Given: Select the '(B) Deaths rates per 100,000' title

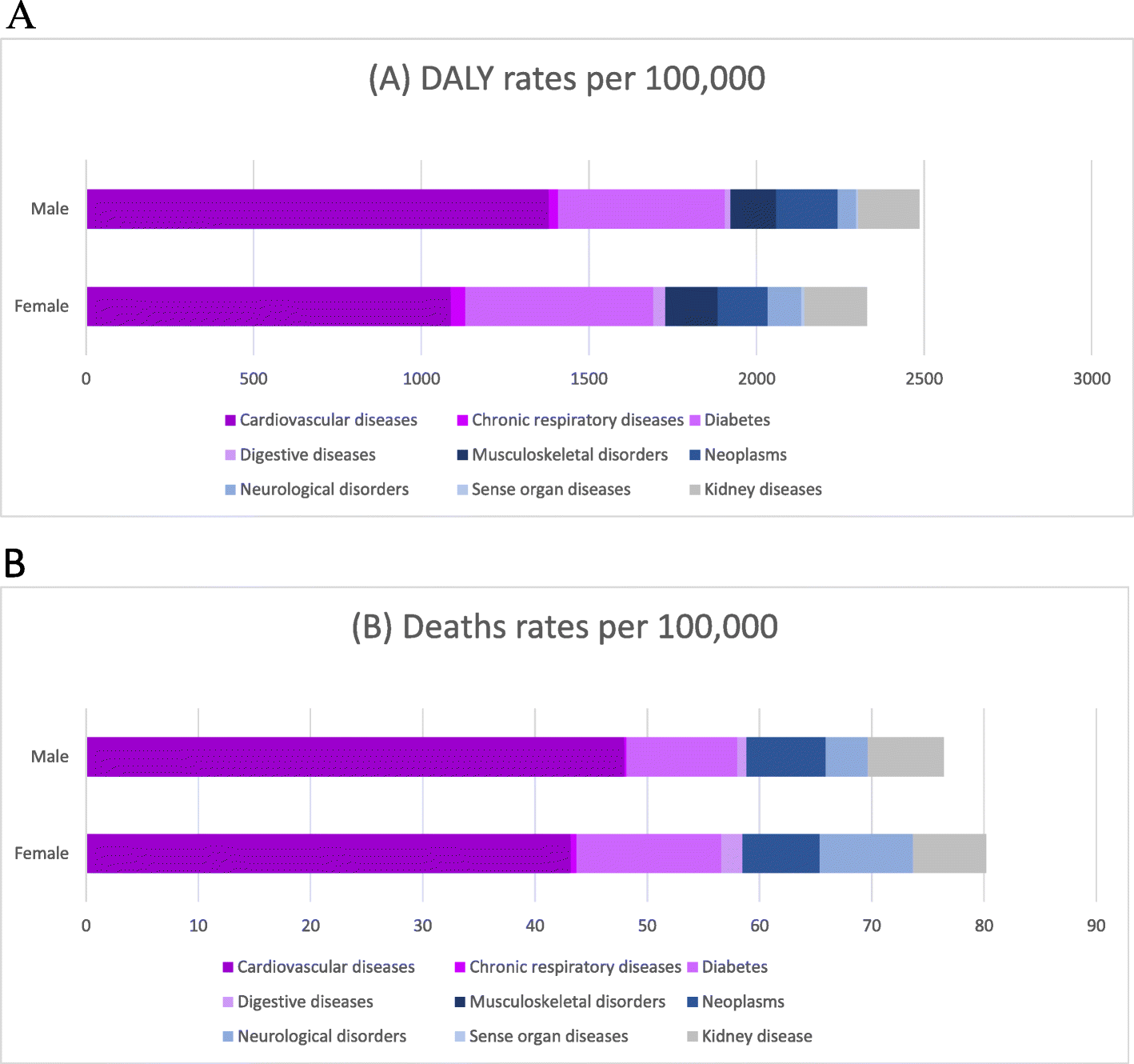Looking at the screenshot, I should [x=565, y=627].
